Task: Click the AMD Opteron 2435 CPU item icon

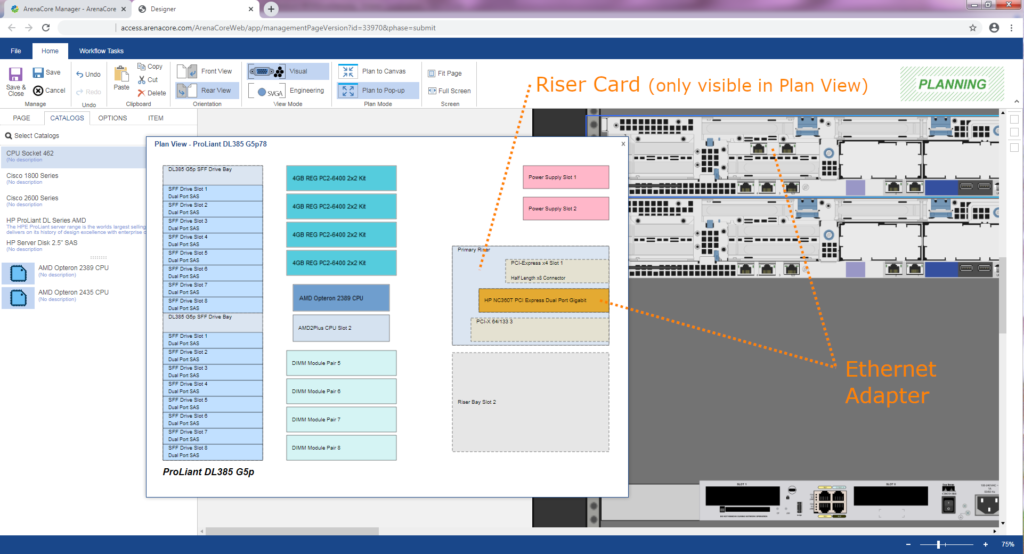Action: [x=18, y=298]
